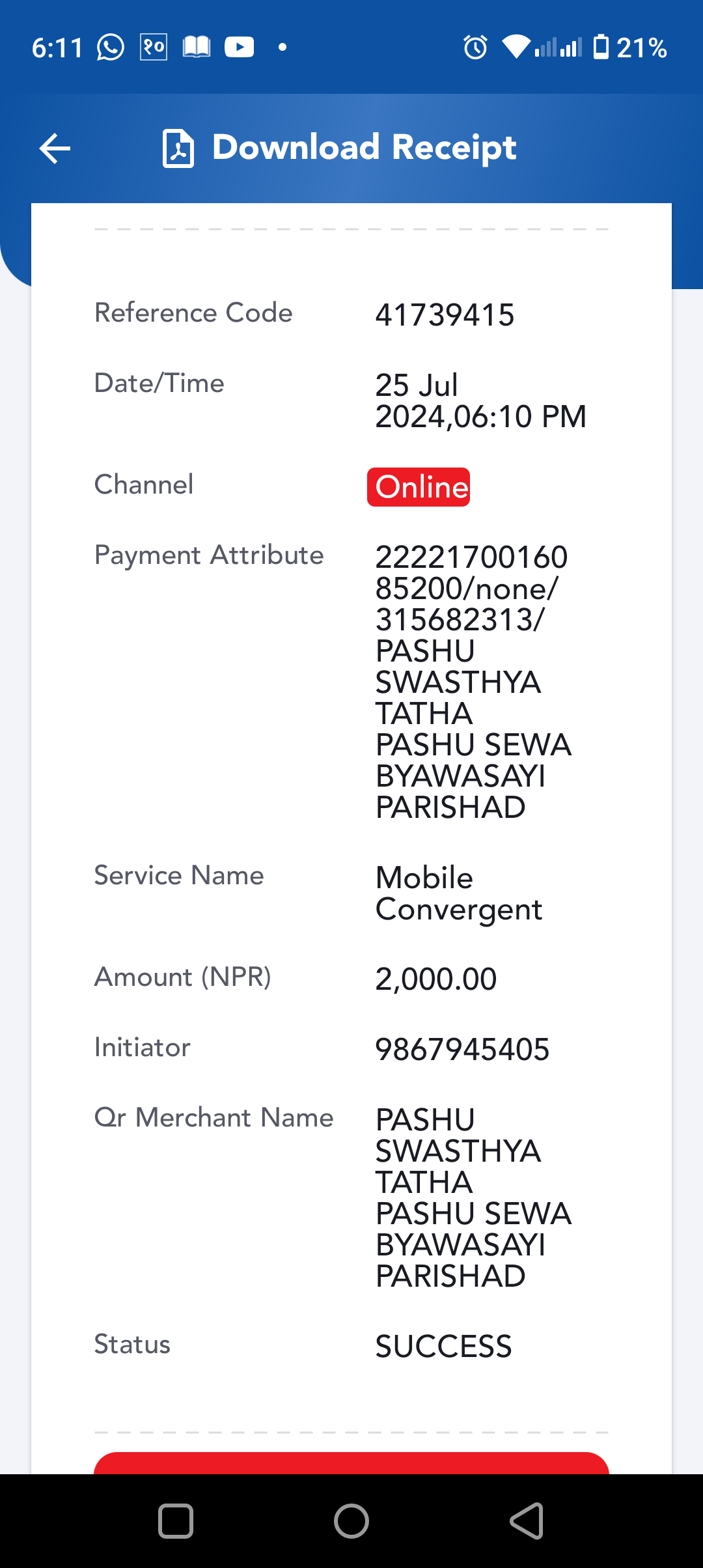
Task: Tap the calendar notification icon
Action: point(154,48)
